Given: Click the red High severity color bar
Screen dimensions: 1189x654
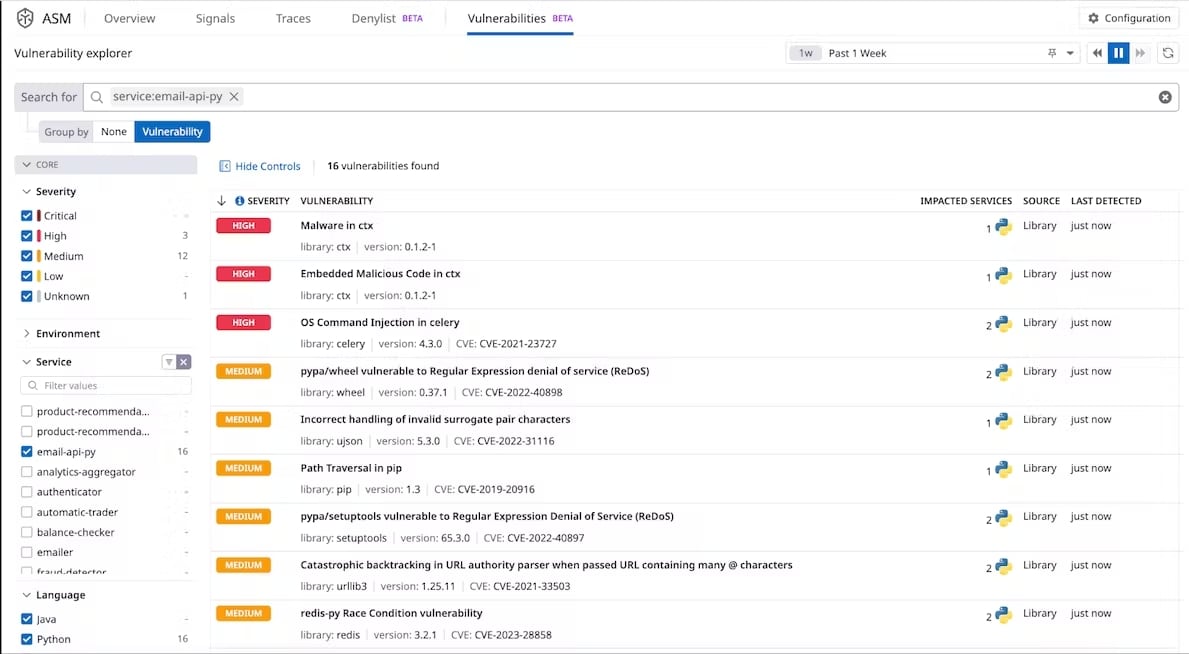Looking at the screenshot, I should (x=39, y=236).
